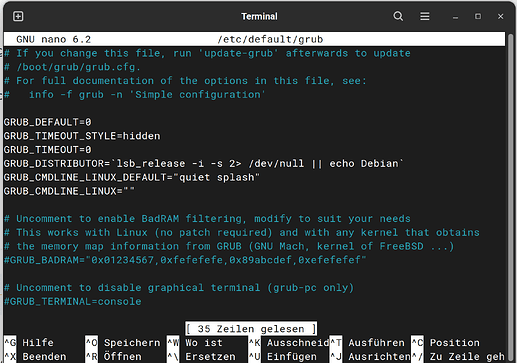Minimize the Terminal window
Viewport: 517px width, 363px height.
(455, 16)
